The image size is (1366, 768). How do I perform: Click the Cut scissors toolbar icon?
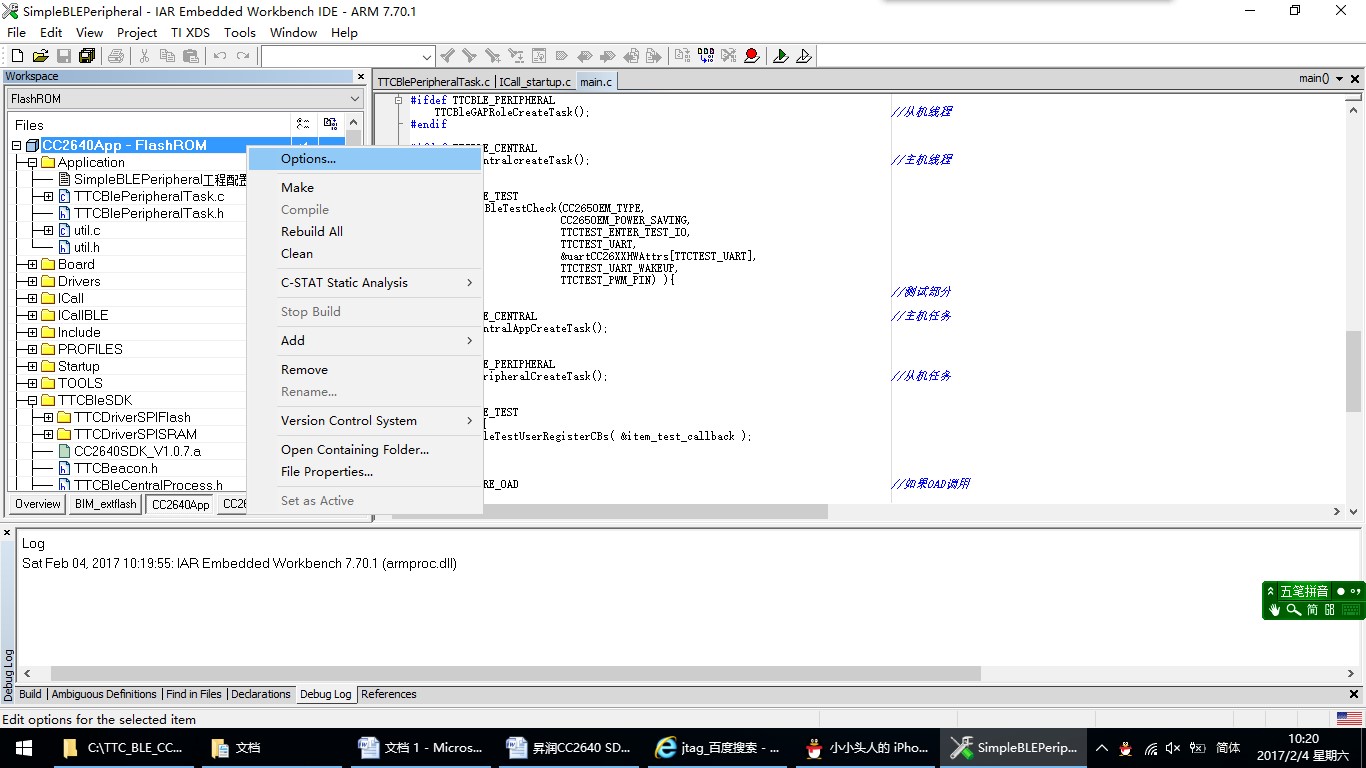(145, 56)
